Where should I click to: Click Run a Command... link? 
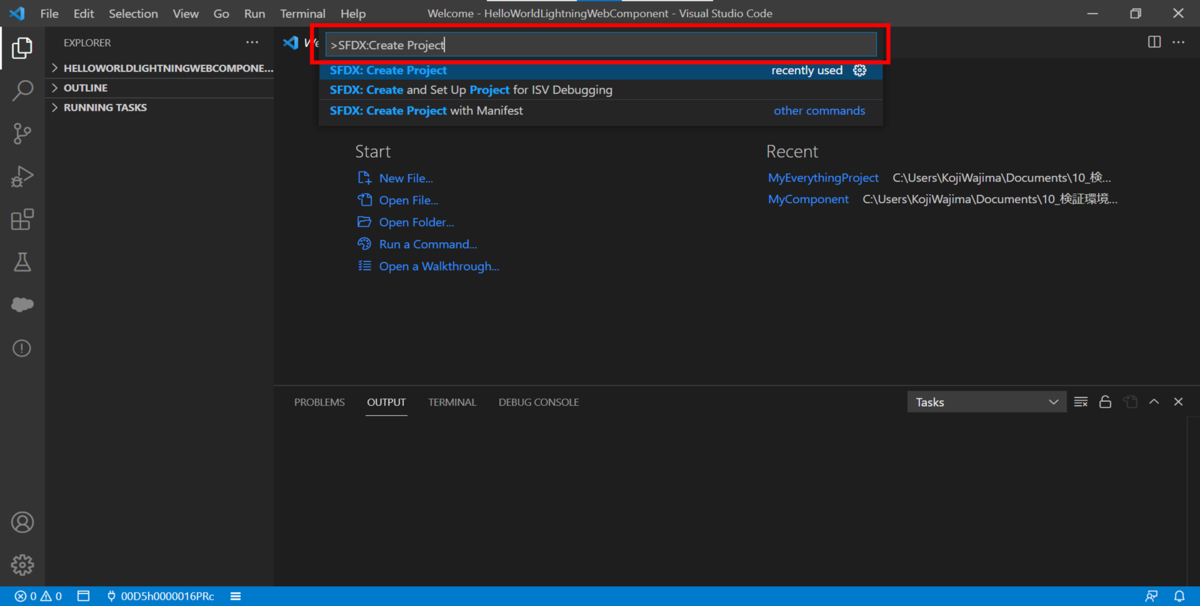(428, 244)
